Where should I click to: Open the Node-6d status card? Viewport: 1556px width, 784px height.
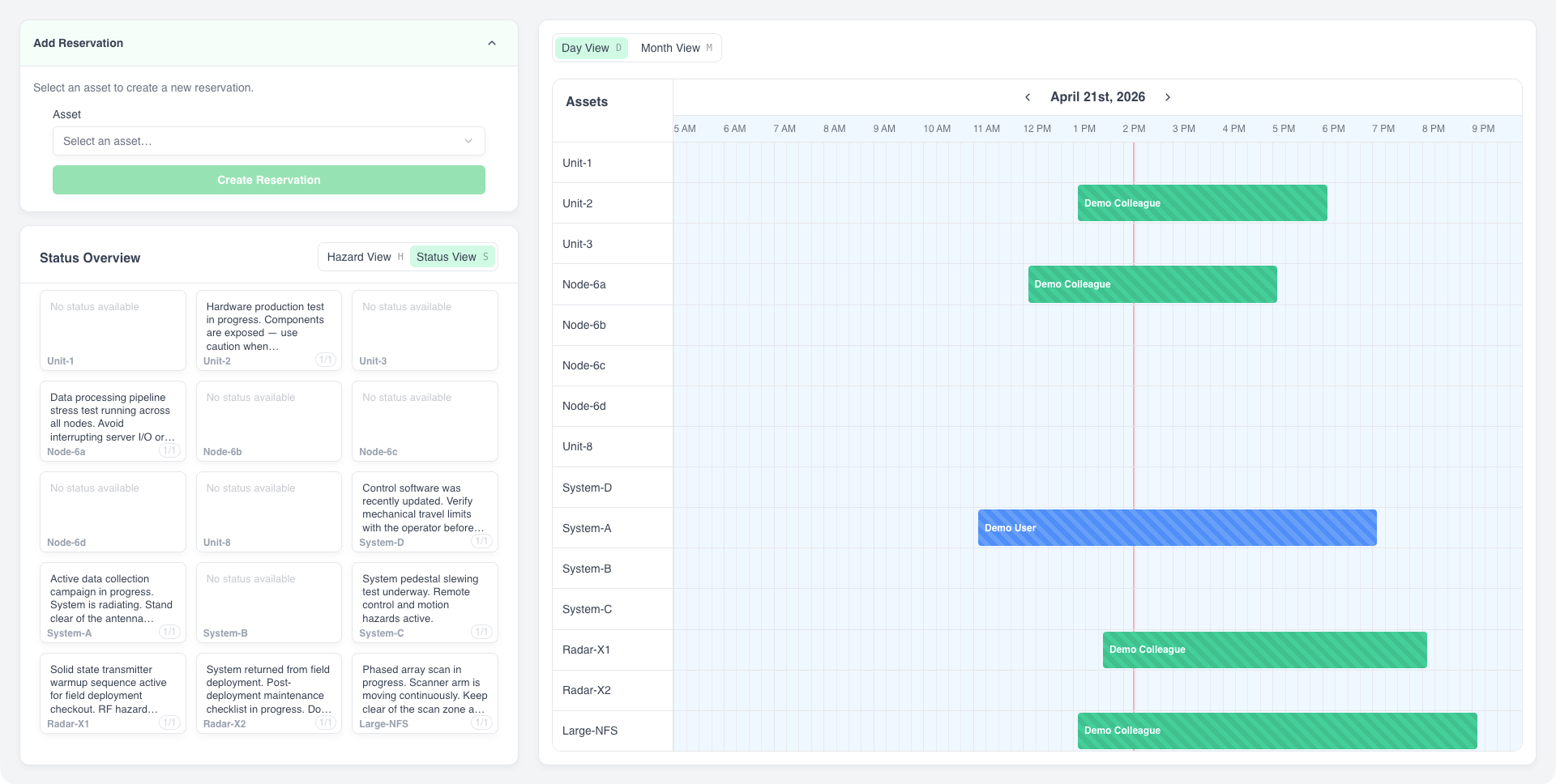(113, 512)
